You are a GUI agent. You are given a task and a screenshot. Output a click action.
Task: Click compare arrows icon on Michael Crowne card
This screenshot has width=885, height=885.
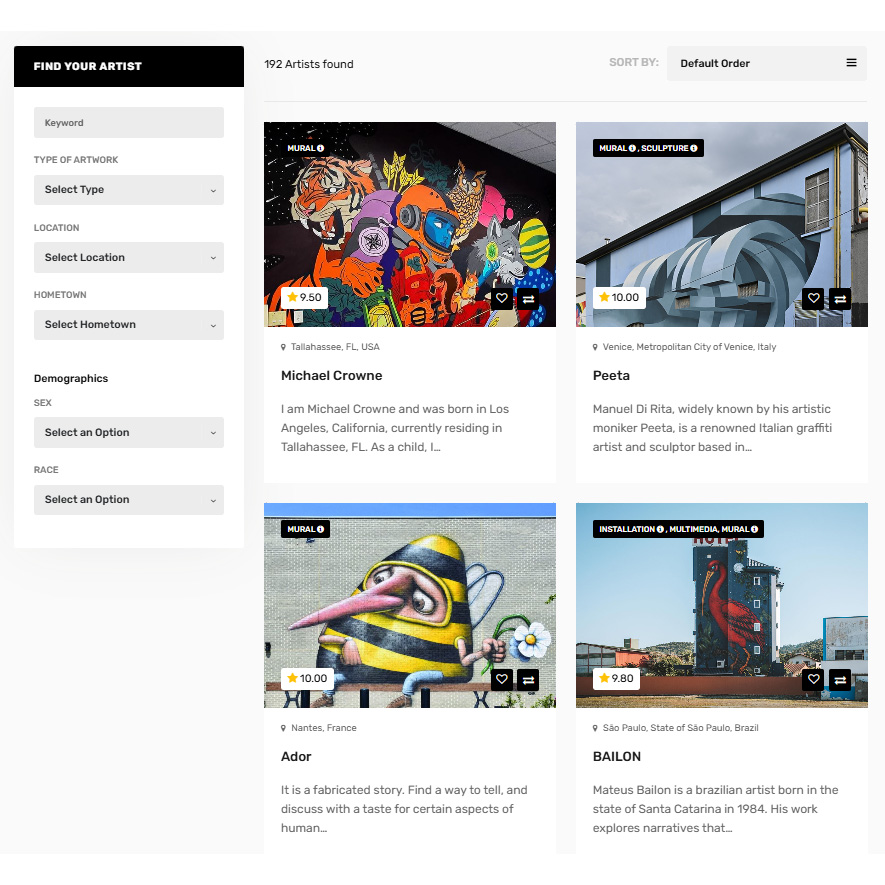point(529,298)
